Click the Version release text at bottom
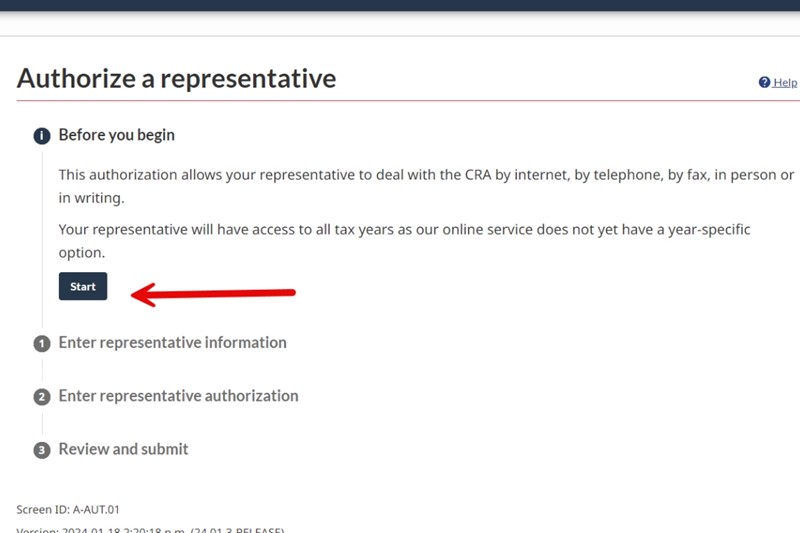The height and width of the screenshot is (533, 800). point(150,529)
